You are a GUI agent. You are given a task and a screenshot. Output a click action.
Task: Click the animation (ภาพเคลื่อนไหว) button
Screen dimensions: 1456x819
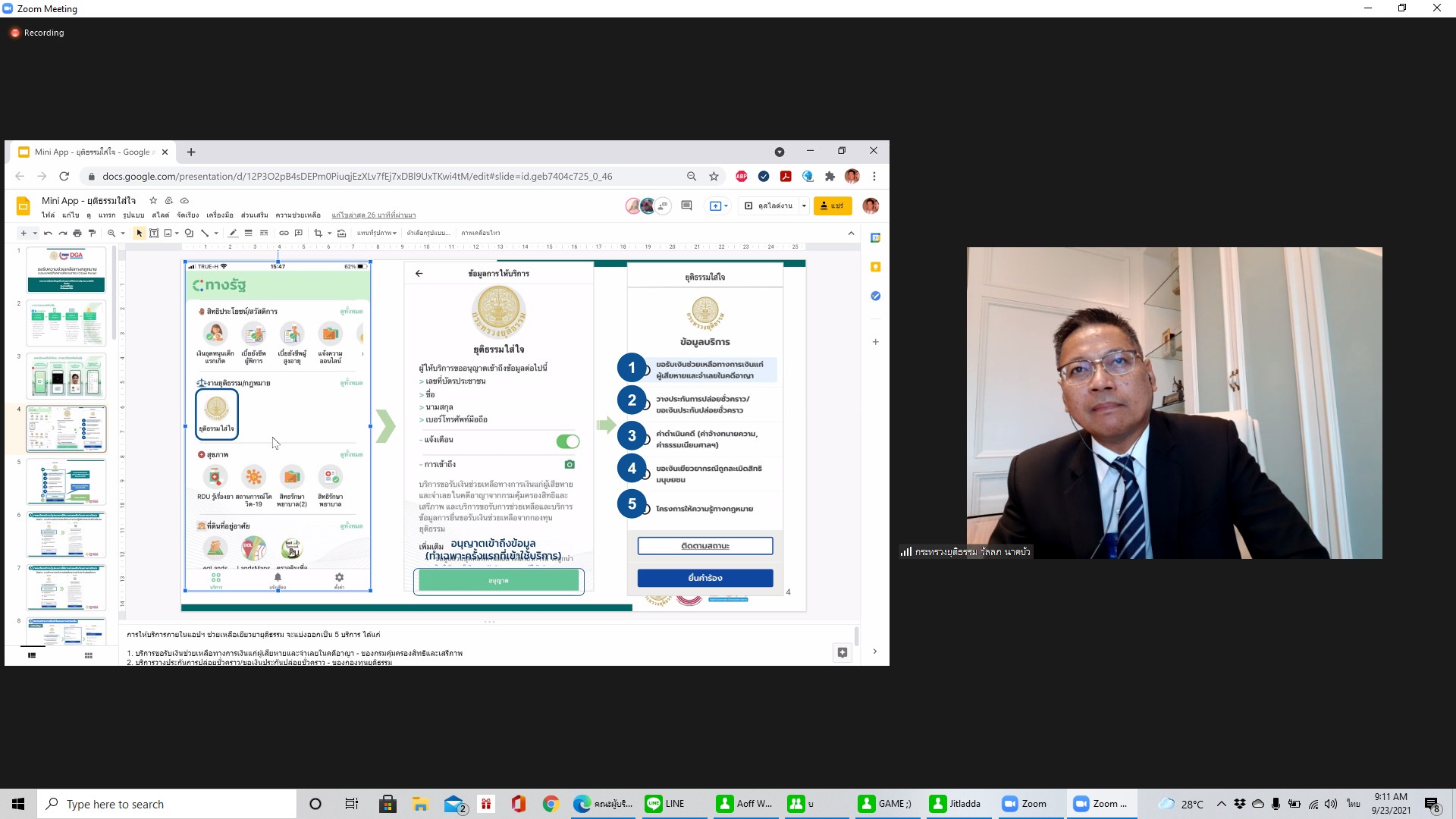tap(481, 233)
